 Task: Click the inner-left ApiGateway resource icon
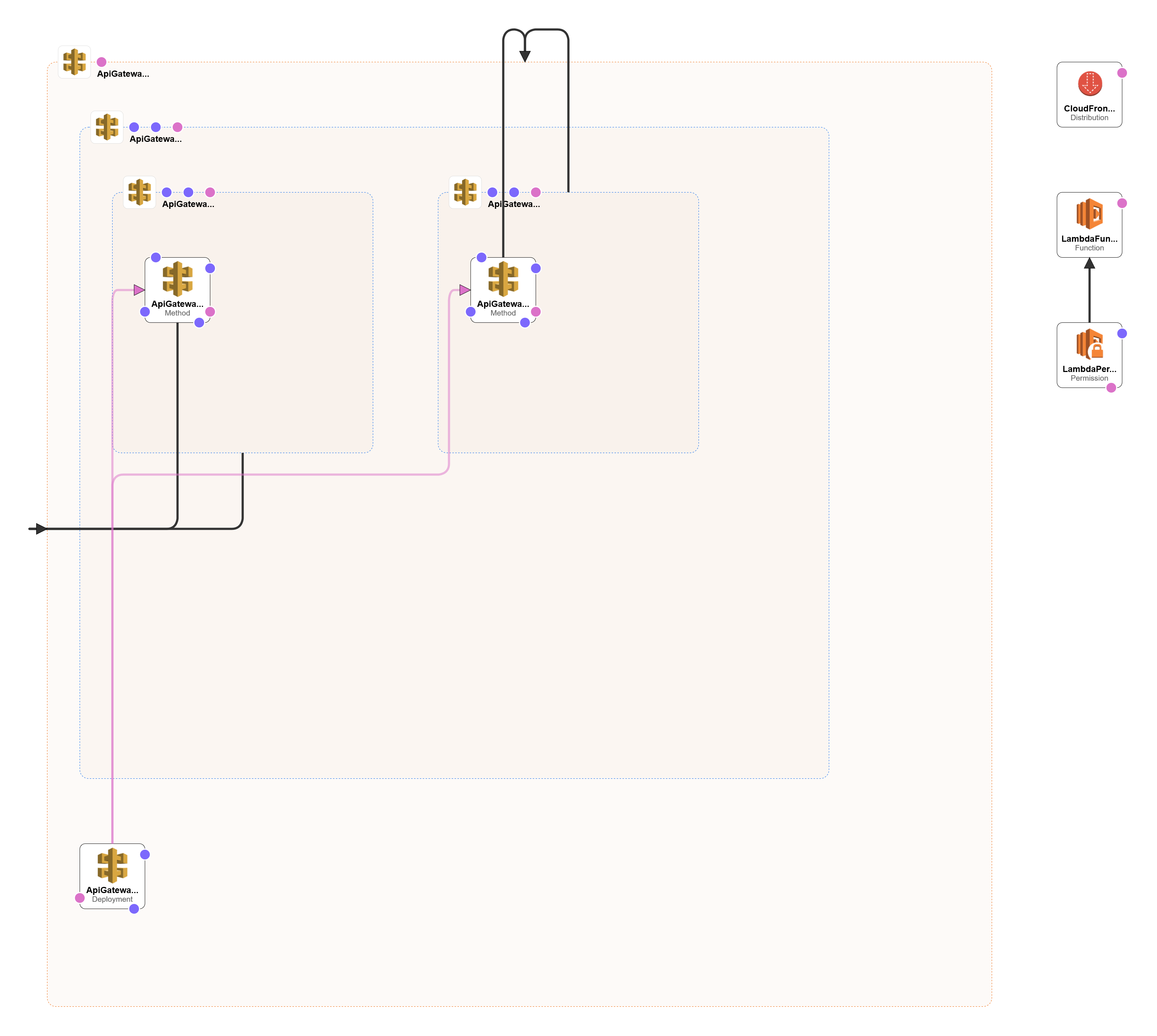139,192
